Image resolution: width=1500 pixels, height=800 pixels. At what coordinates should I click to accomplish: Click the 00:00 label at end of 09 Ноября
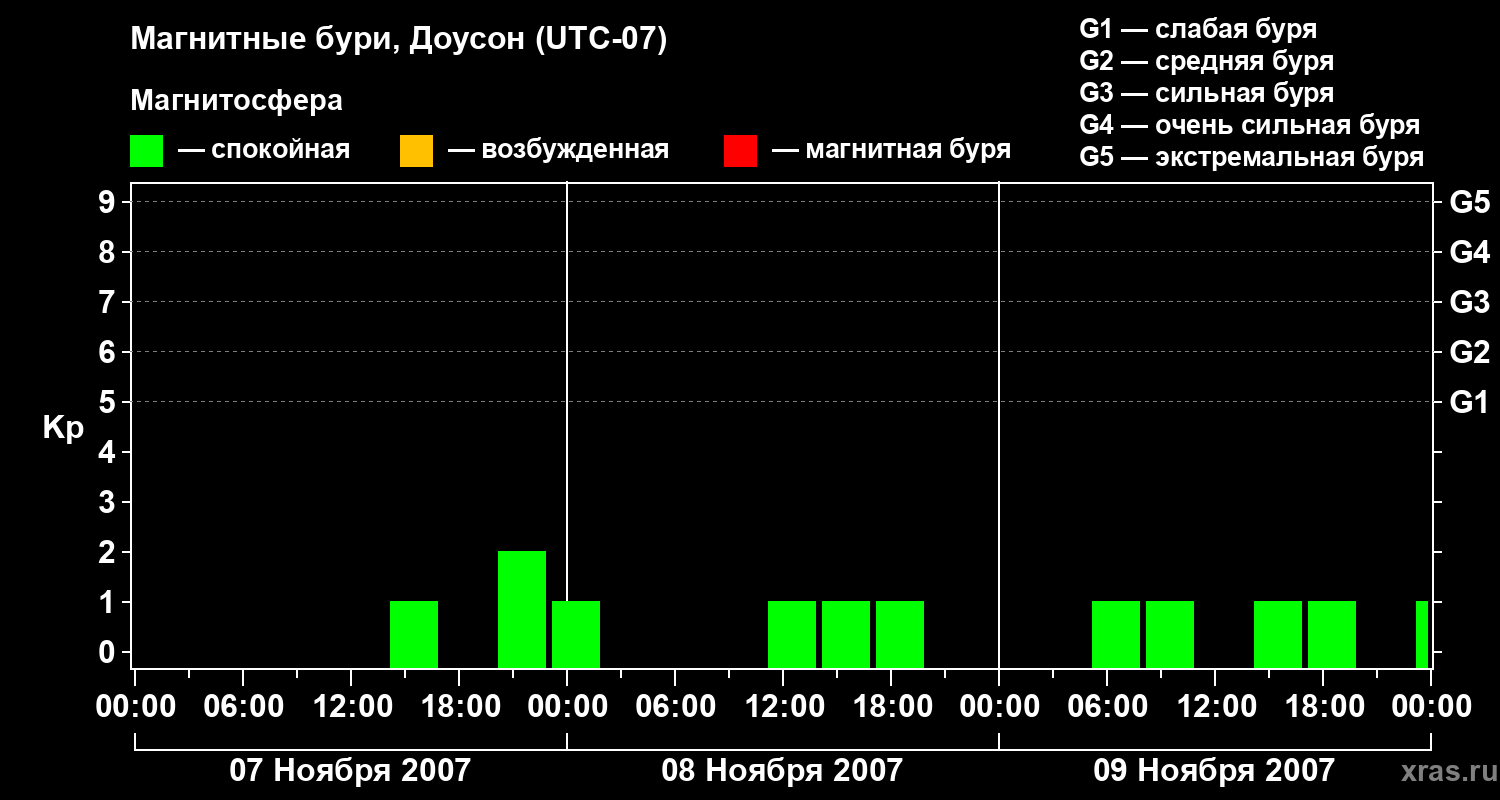1432,707
